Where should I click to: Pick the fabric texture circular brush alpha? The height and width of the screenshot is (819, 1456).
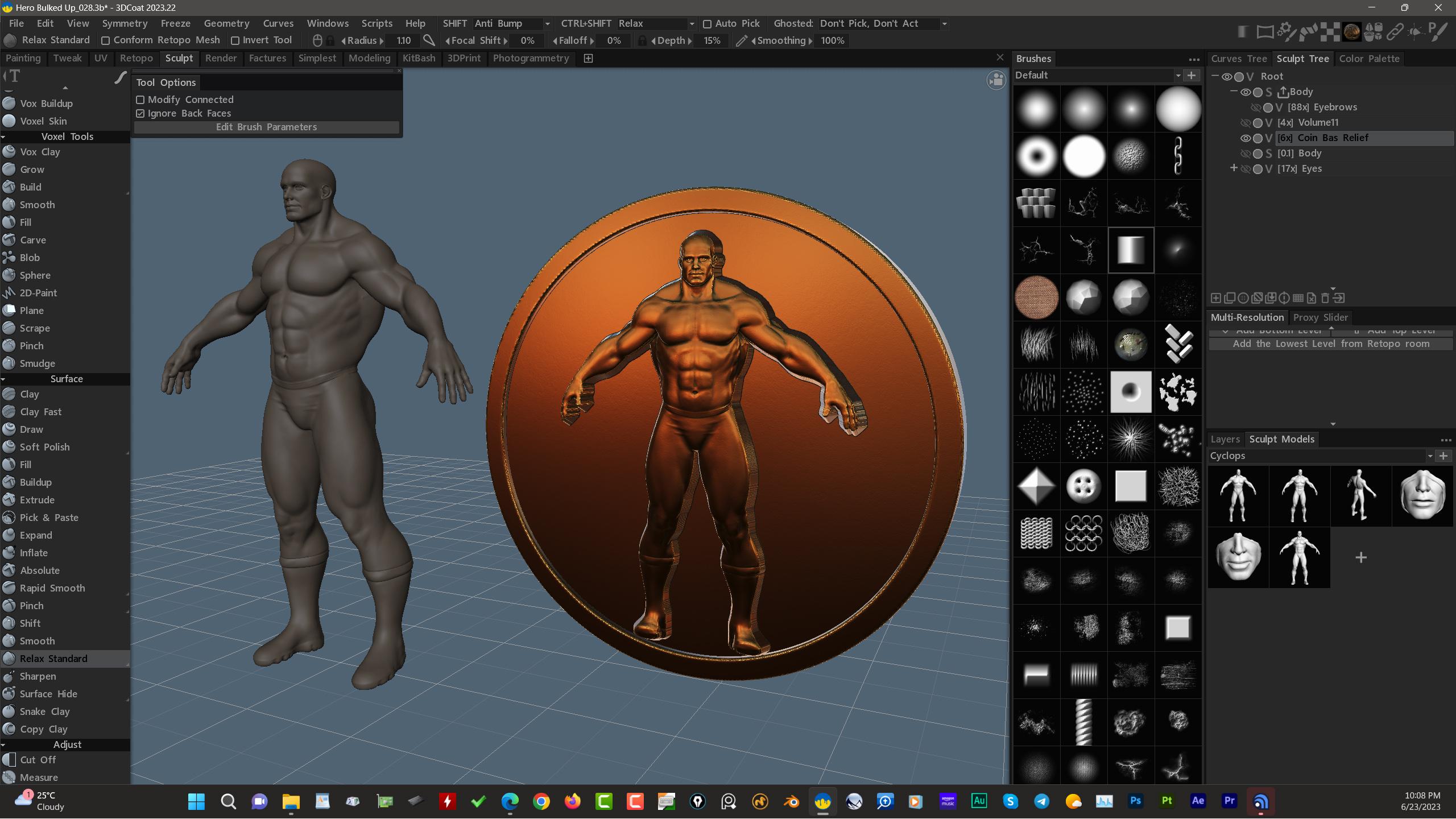coord(1036,297)
